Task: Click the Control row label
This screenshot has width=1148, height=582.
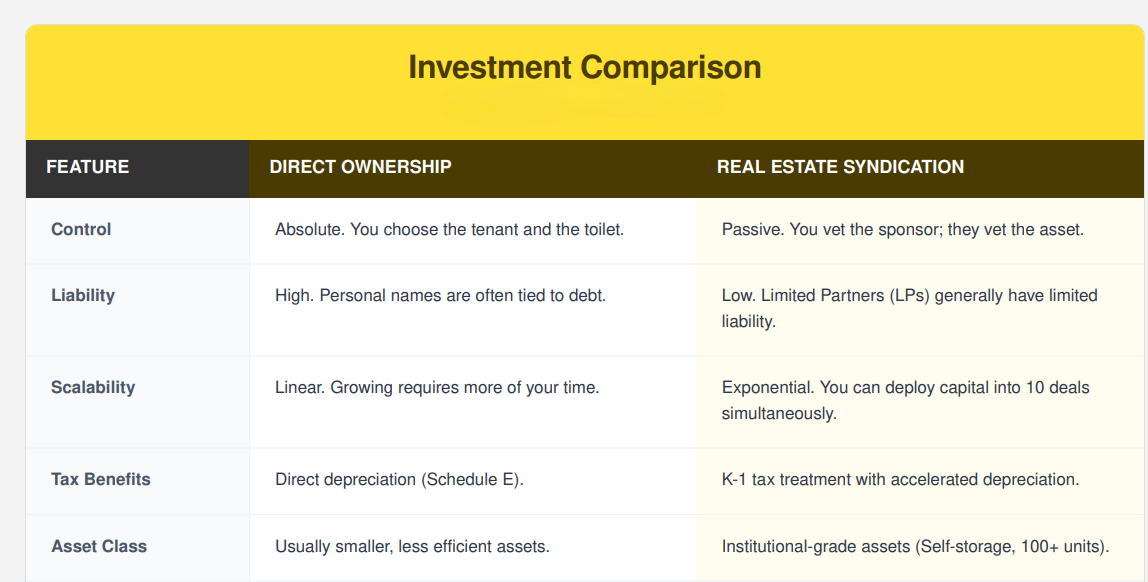Action: point(81,229)
